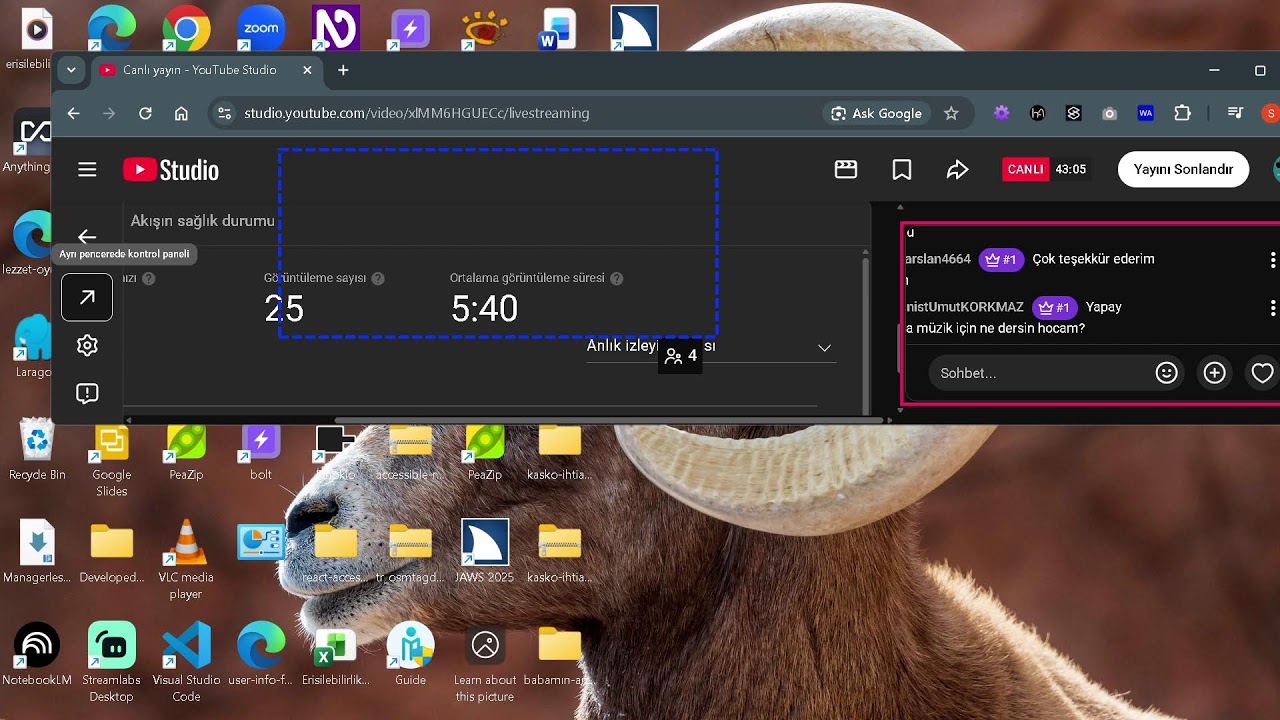Screen dimensions: 1280x720
Task: Select the Erisilebilirlik Excel file on desktop
Action: [336, 655]
